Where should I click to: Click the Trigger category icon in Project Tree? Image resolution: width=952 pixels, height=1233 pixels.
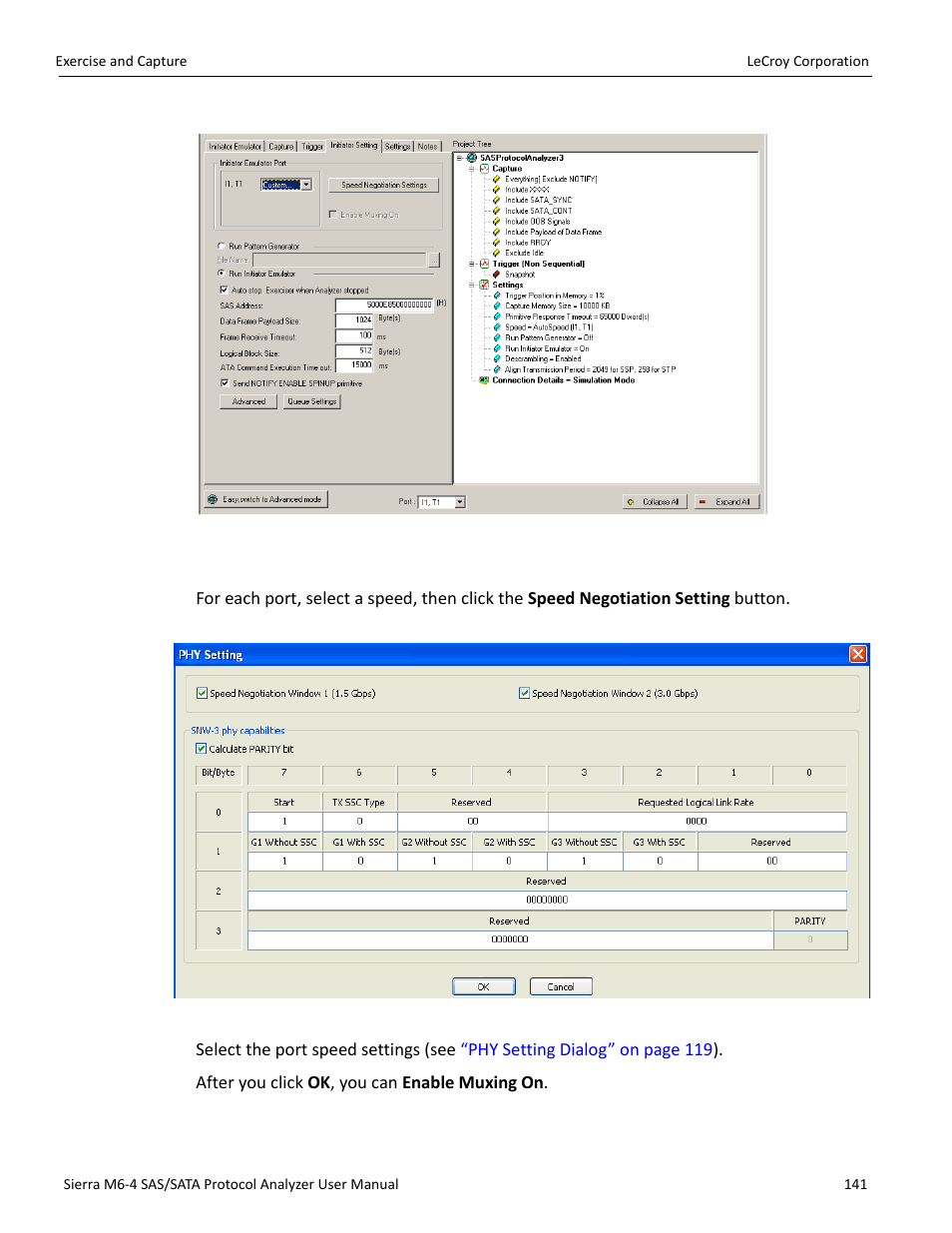click(484, 264)
